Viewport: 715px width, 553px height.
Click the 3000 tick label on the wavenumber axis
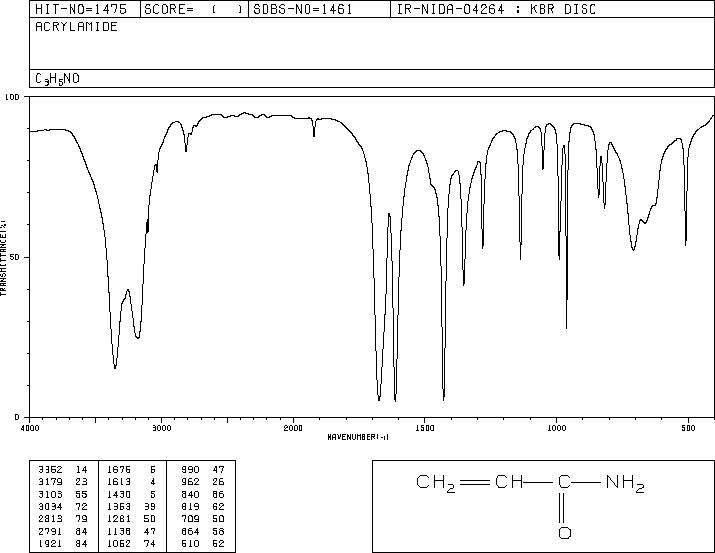(161, 428)
